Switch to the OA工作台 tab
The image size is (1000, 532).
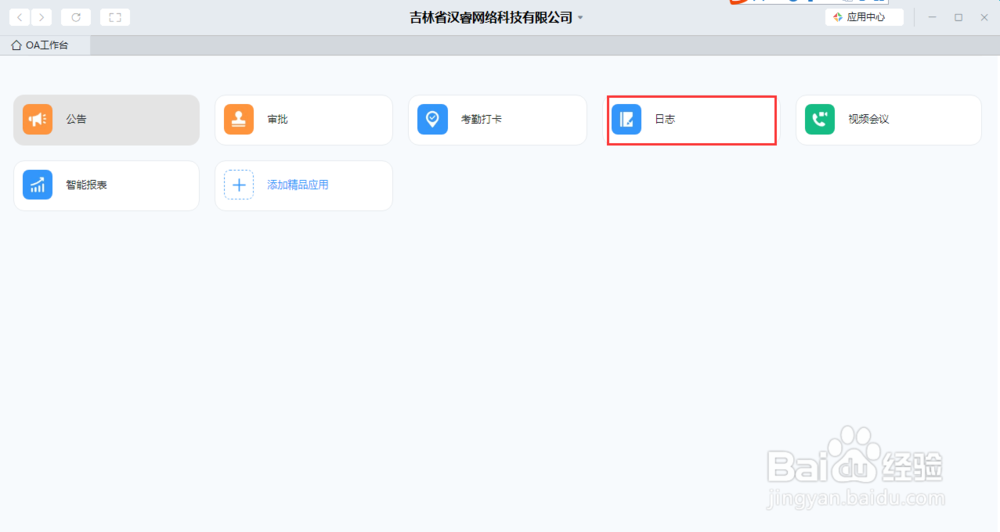tap(45, 45)
